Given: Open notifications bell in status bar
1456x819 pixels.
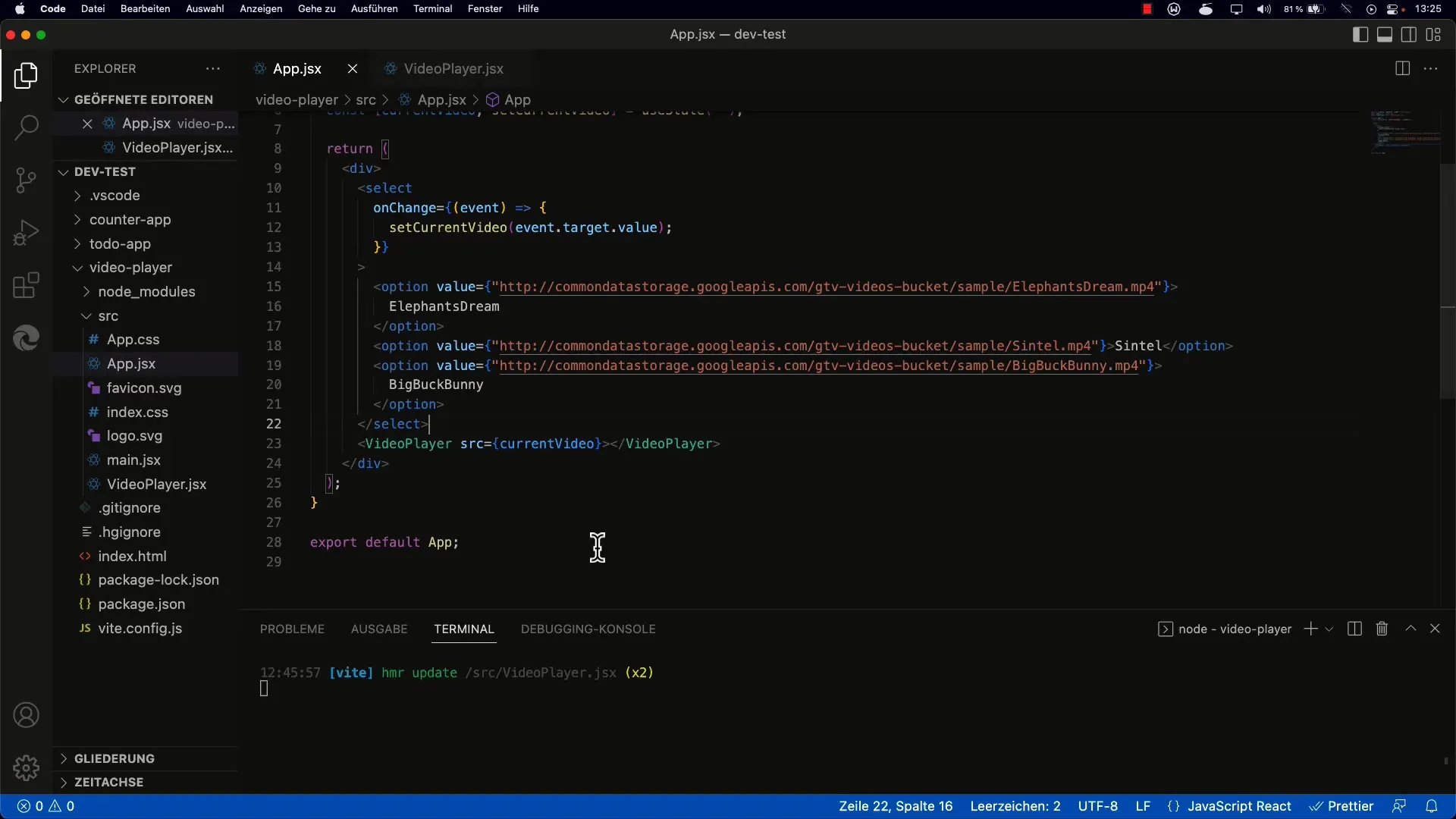Looking at the screenshot, I should click(1432, 806).
